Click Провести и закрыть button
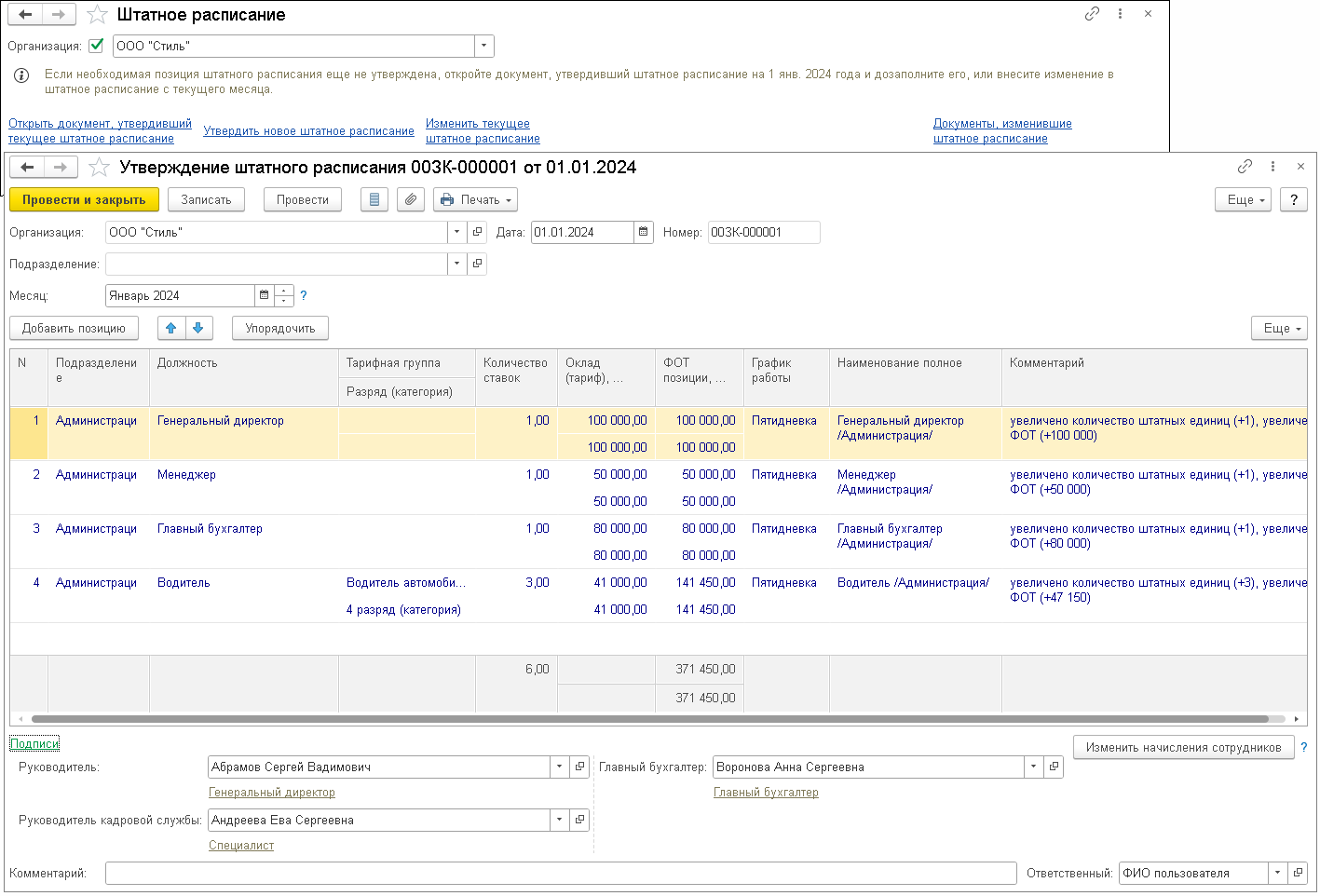 (x=84, y=200)
